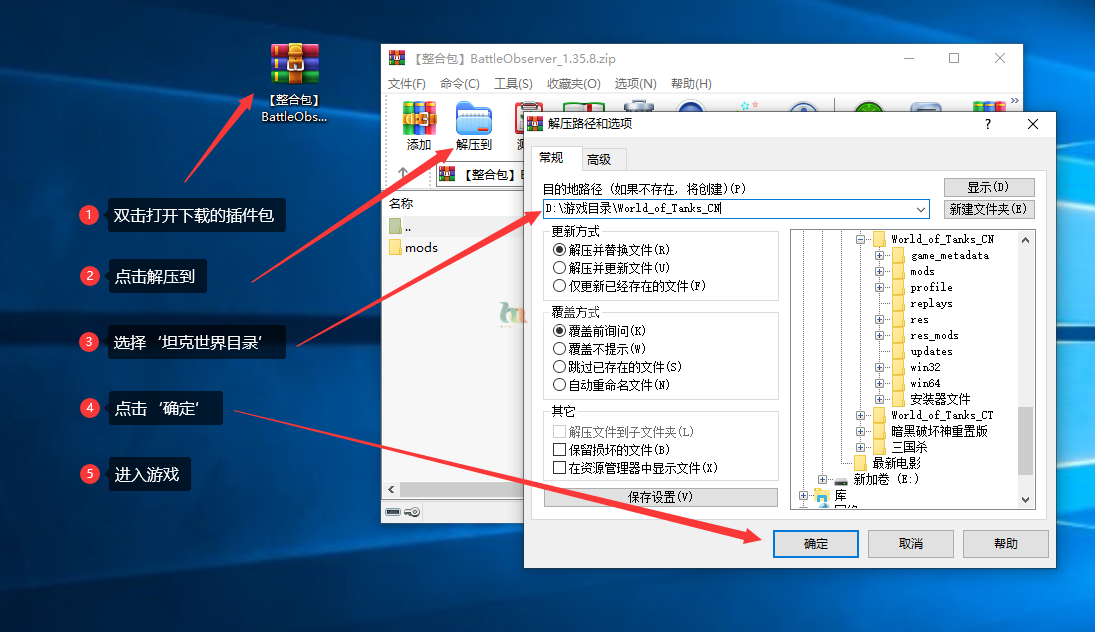Image resolution: width=1095 pixels, height=632 pixels.
Task: Confirm extraction with the 确定 button
Action: (x=816, y=544)
